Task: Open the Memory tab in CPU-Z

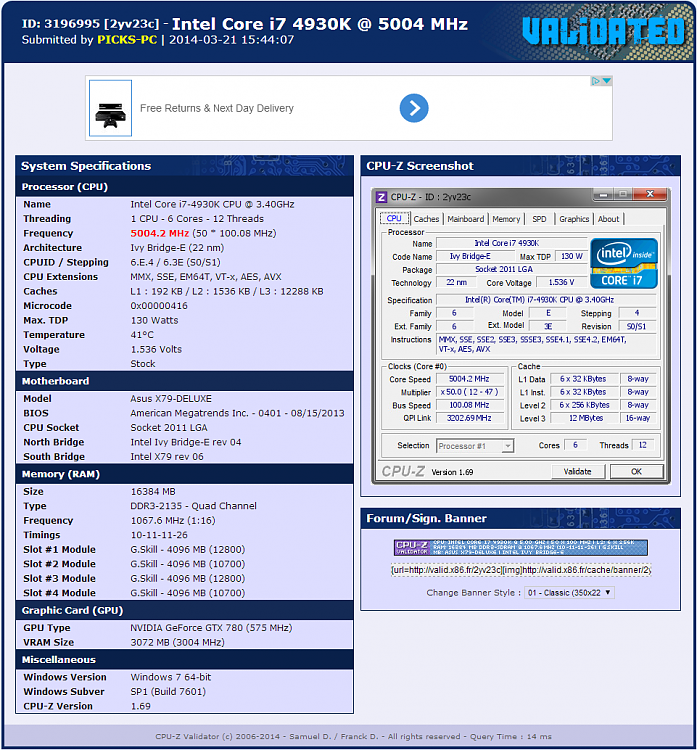Action: (506, 219)
